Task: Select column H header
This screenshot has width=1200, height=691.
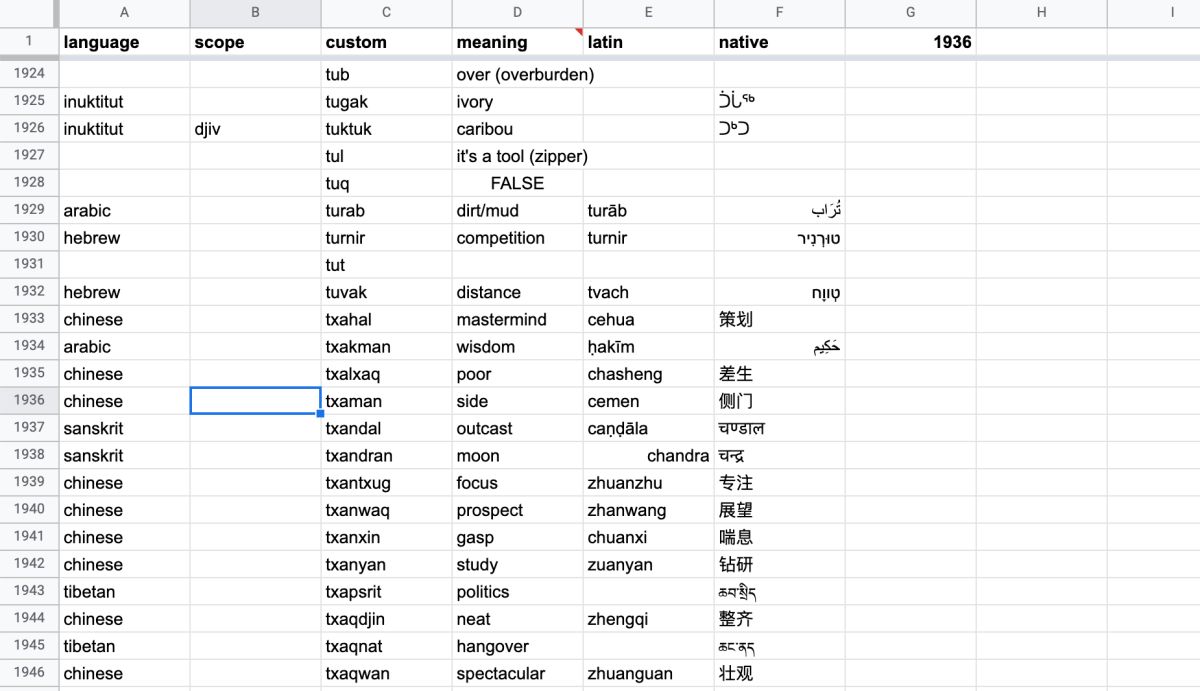Action: (x=1042, y=13)
